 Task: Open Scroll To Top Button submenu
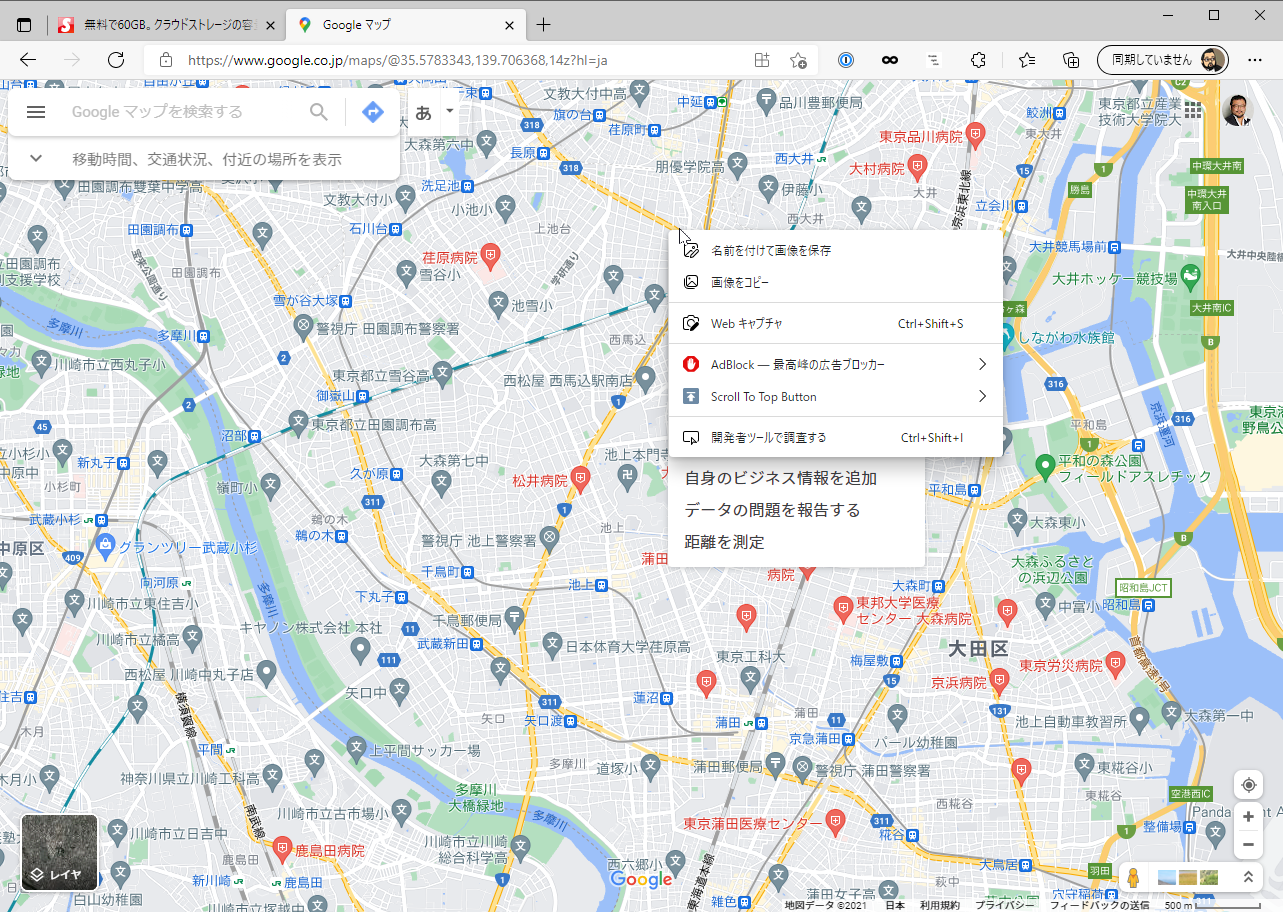tap(835, 396)
